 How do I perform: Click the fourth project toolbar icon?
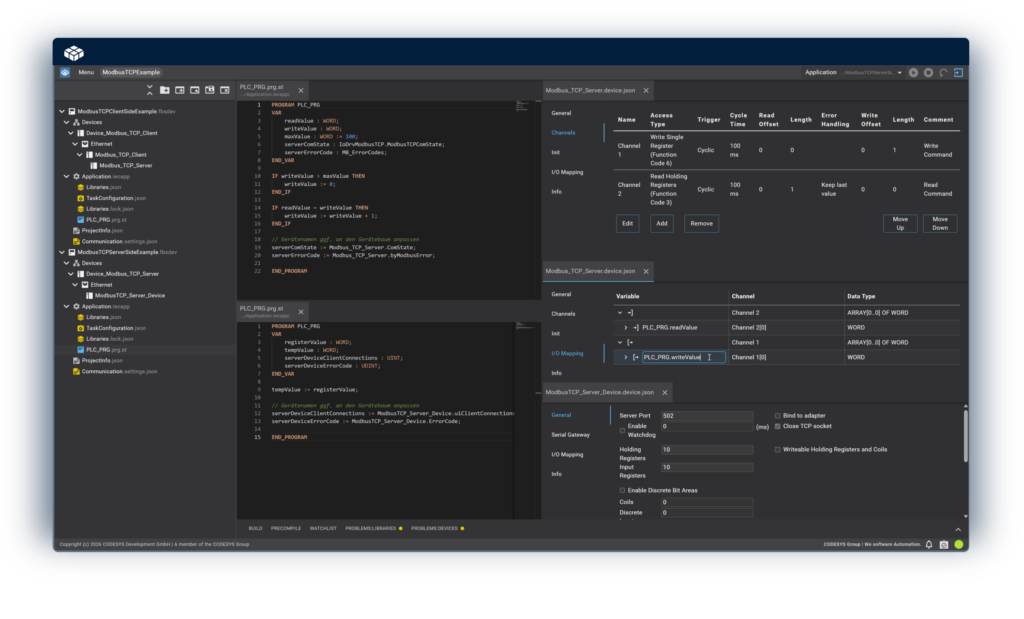210,90
